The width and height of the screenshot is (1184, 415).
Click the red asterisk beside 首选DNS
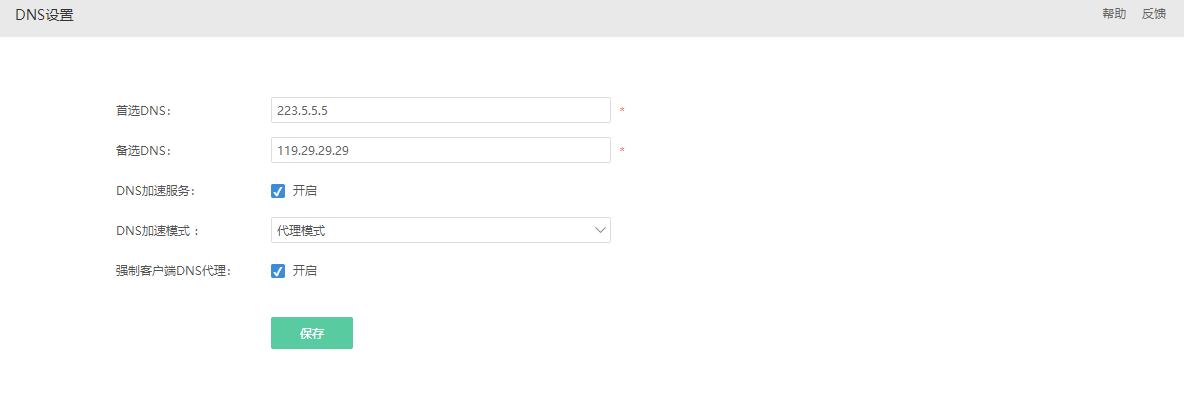click(x=622, y=111)
